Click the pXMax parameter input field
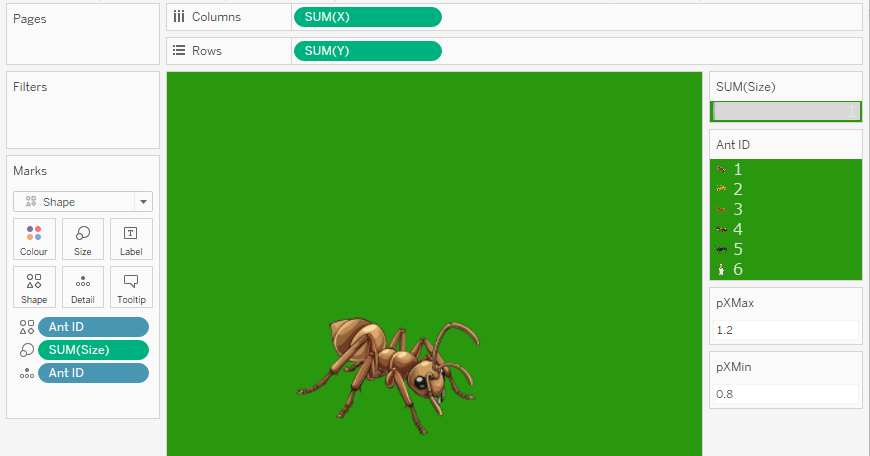870x456 pixels. tap(785, 330)
